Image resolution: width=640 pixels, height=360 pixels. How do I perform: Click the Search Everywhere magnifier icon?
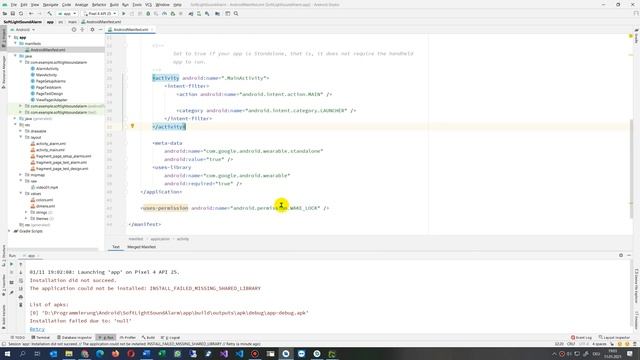click(x=236, y=13)
